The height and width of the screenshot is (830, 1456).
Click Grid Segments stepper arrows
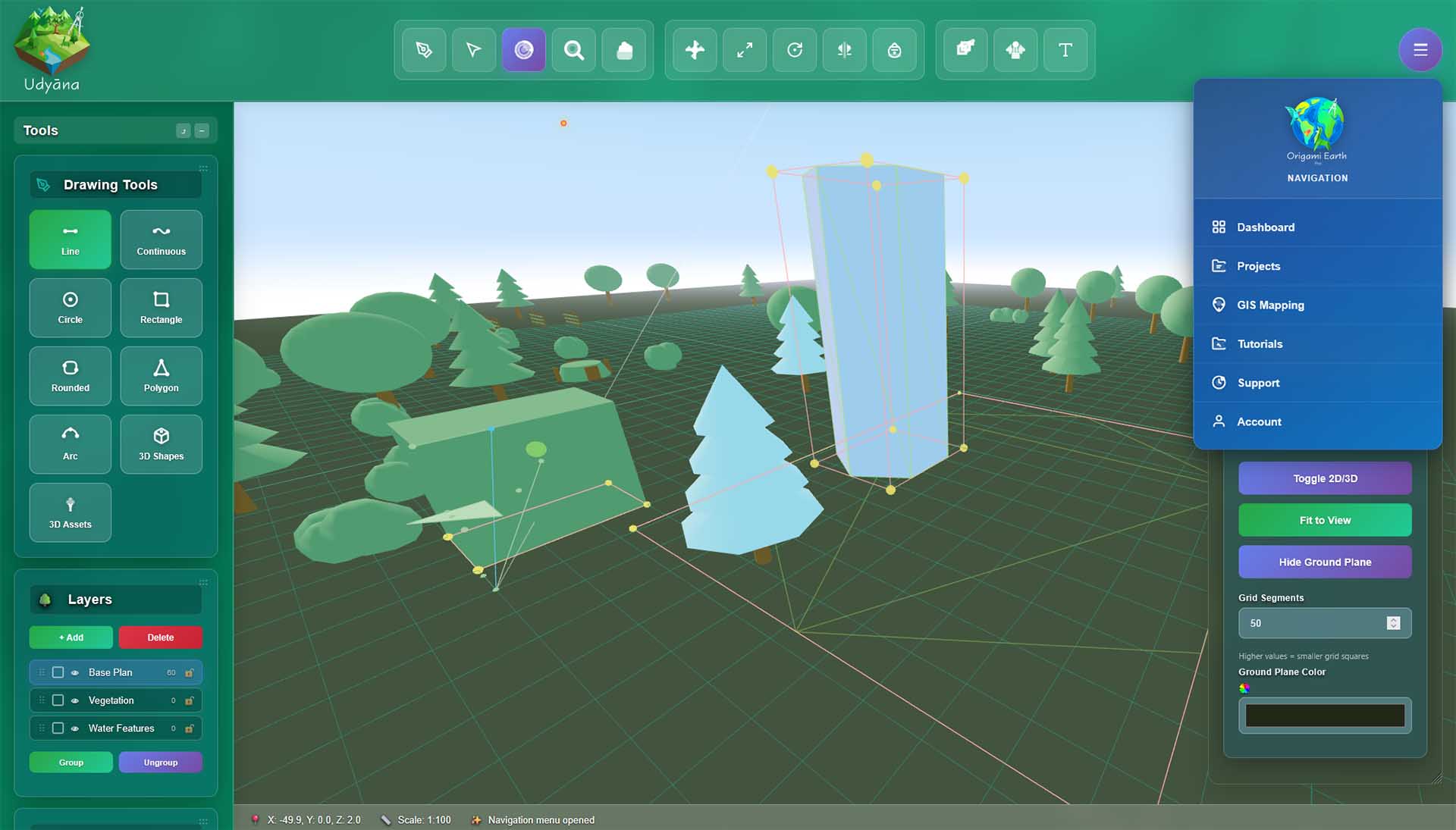pyautogui.click(x=1393, y=623)
